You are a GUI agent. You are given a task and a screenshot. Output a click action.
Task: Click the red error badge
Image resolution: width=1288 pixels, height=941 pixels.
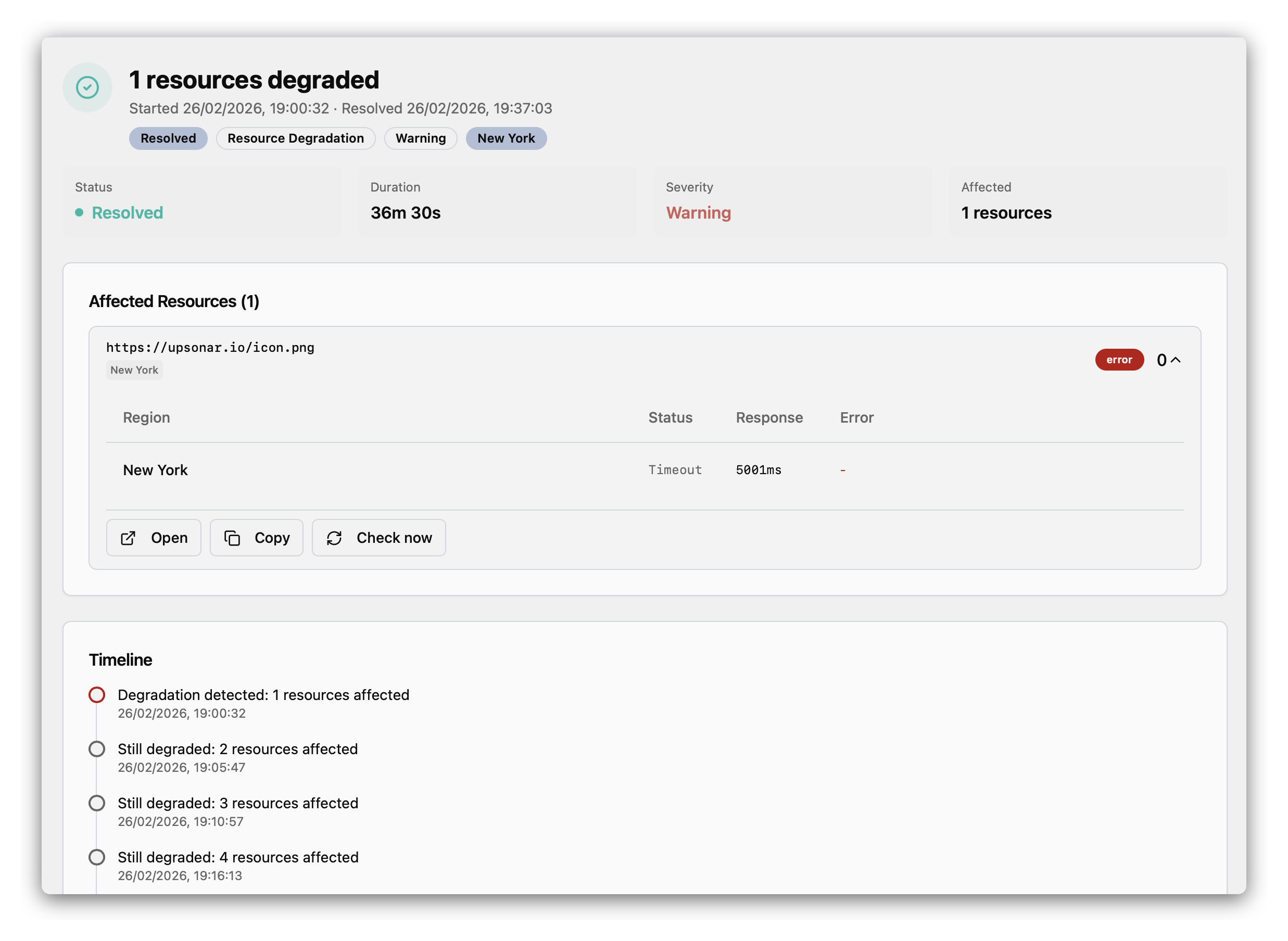(1119, 360)
